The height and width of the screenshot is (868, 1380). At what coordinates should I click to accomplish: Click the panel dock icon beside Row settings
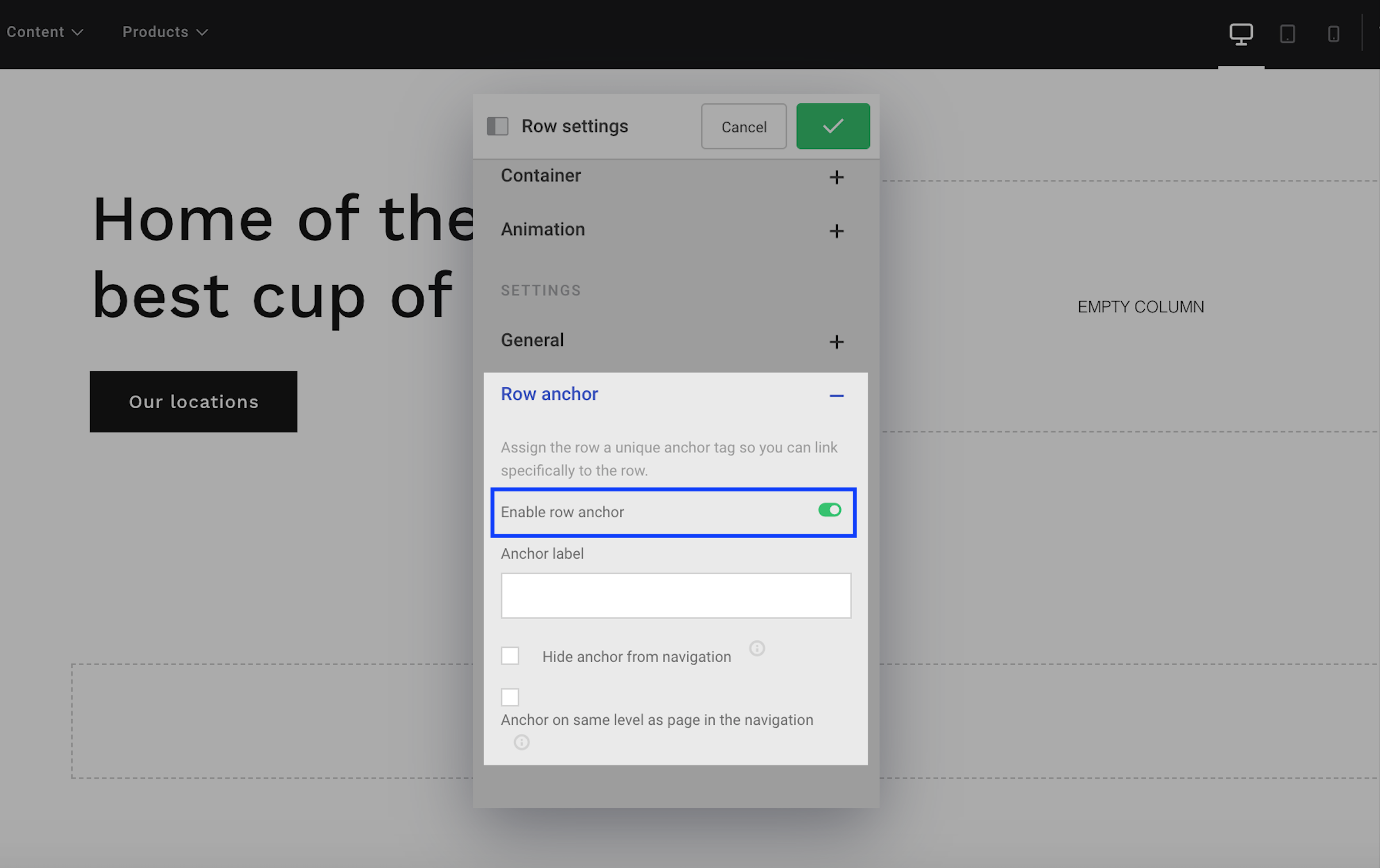click(497, 126)
